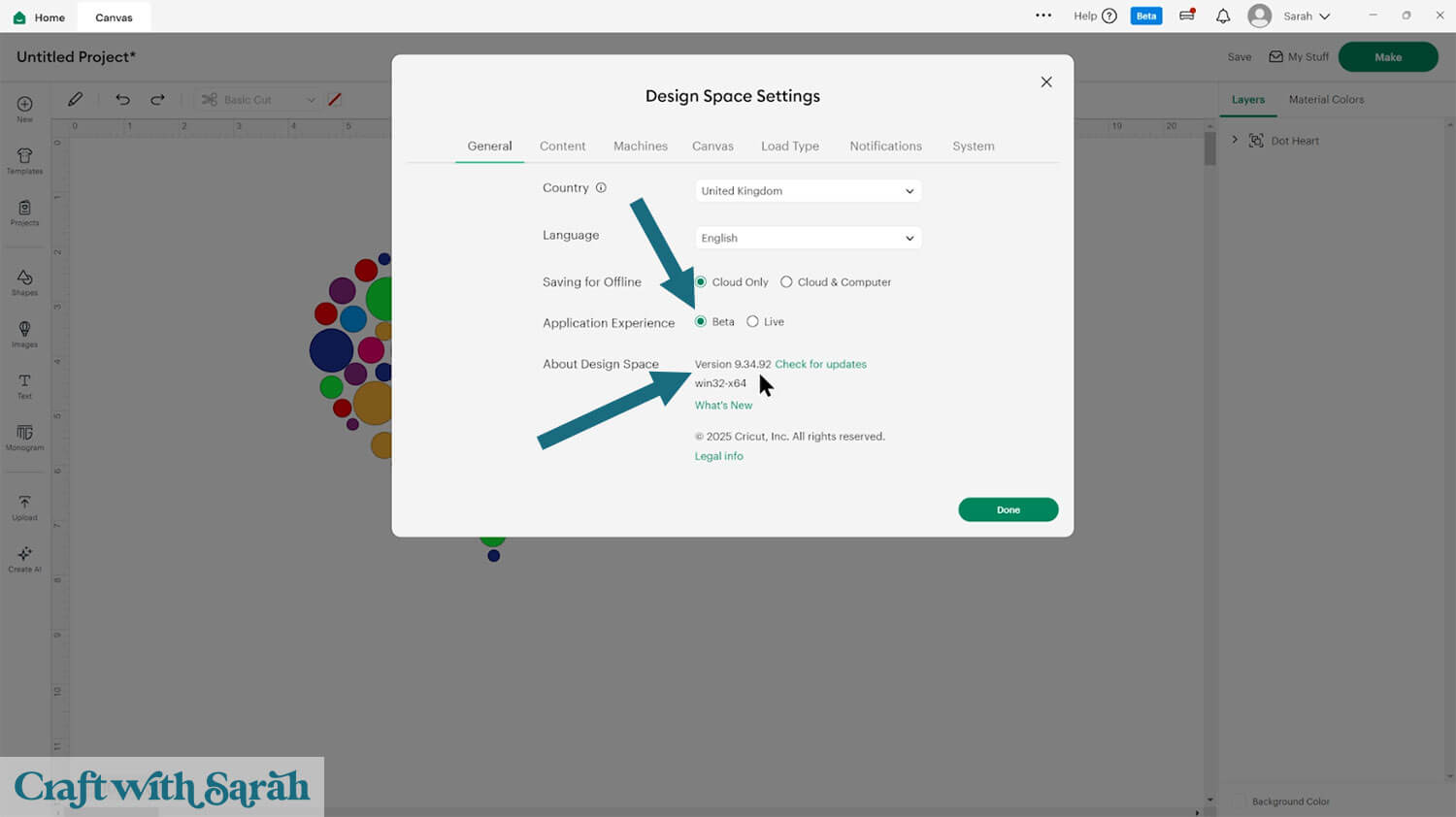Click the Redo arrow

pos(157,99)
